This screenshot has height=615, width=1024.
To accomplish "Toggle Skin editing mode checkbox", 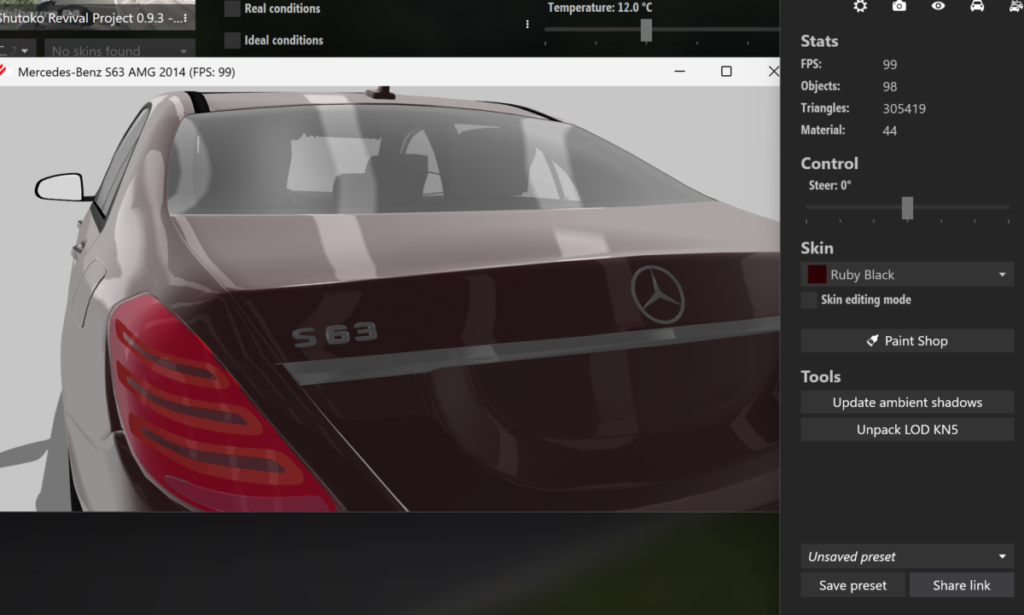I will 808,300.
